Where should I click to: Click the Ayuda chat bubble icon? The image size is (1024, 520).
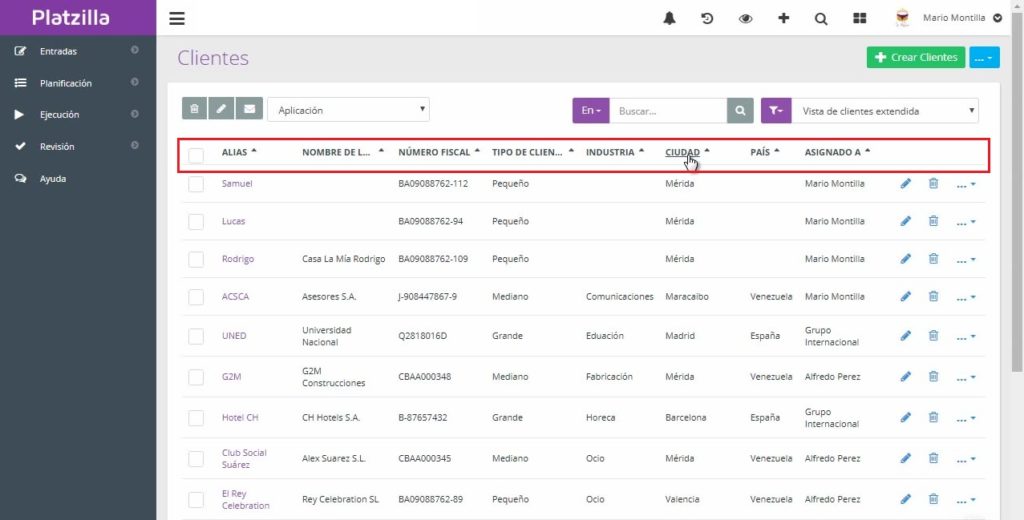[x=20, y=178]
